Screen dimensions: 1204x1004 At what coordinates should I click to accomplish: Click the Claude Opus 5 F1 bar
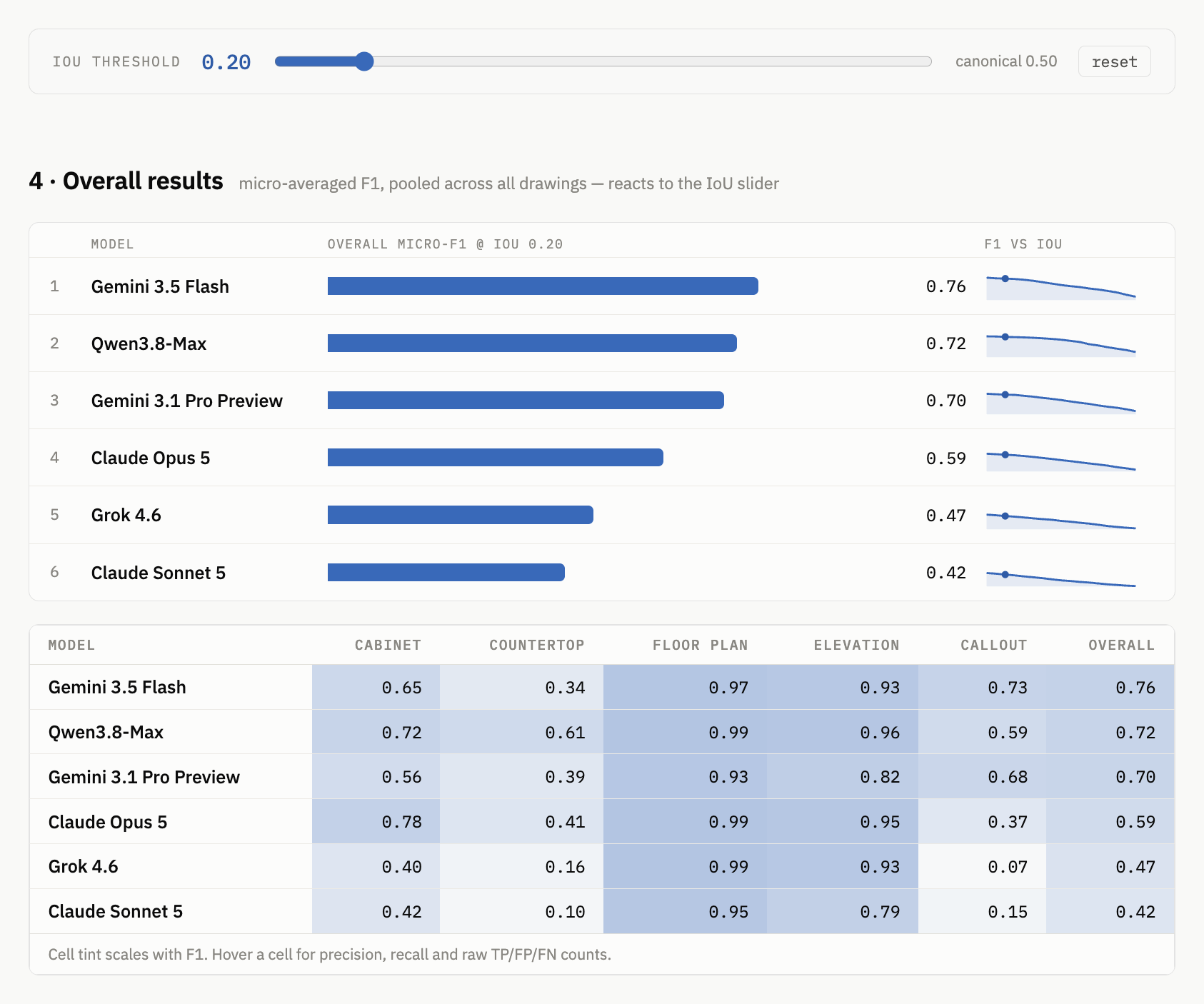pyautogui.click(x=496, y=458)
